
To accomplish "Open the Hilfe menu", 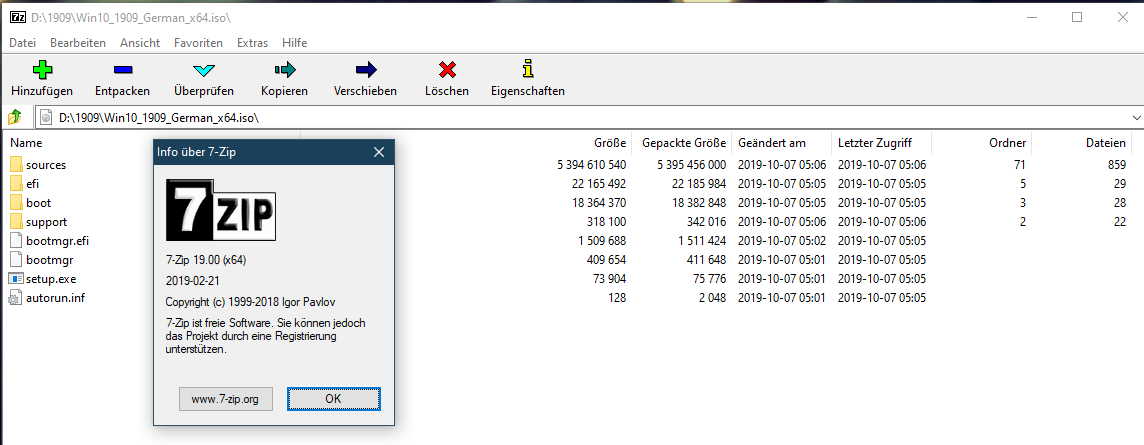I will pos(295,43).
